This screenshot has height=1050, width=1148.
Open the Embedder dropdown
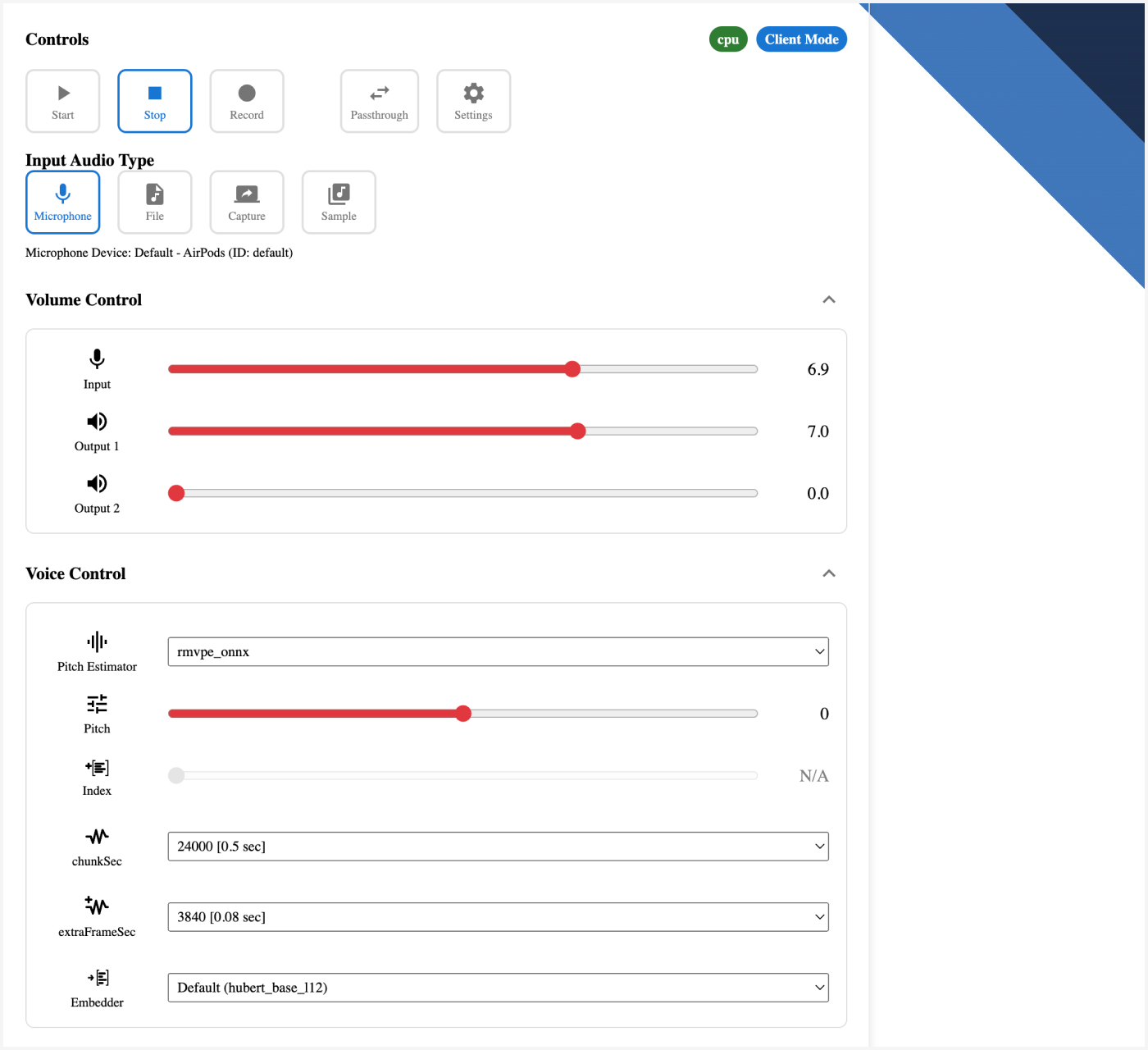click(x=498, y=988)
